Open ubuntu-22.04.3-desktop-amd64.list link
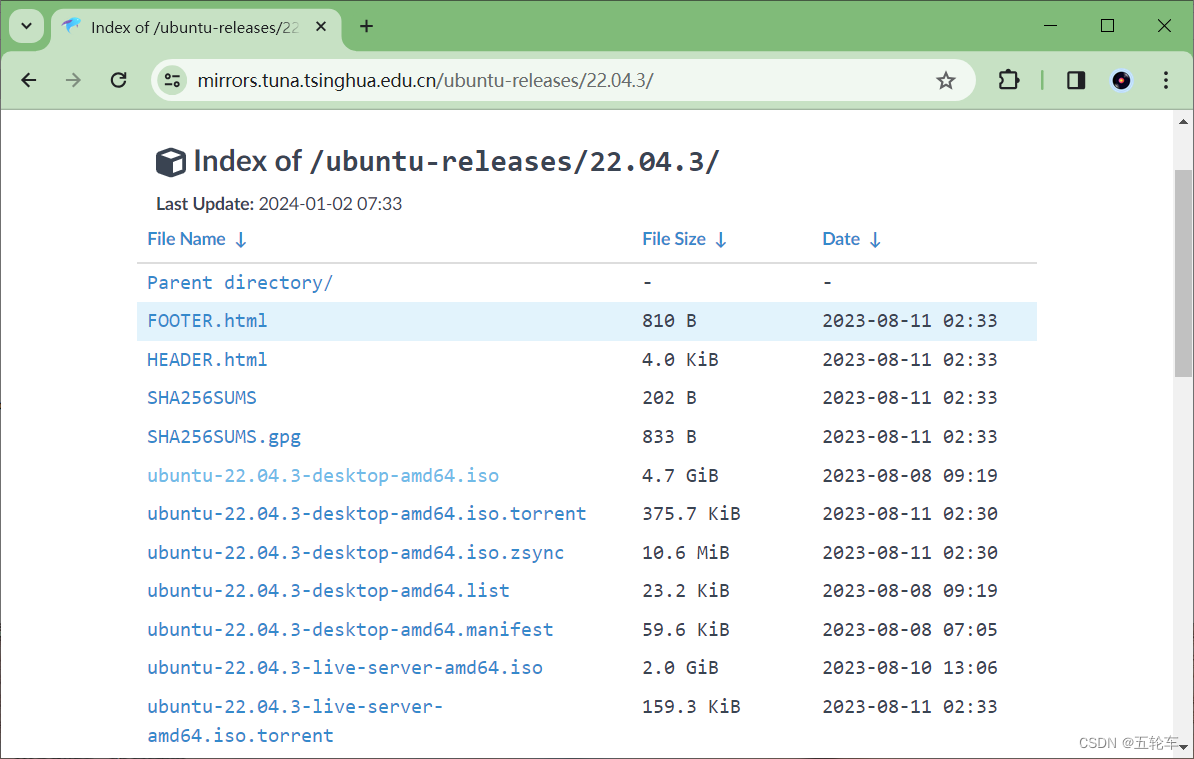Viewport: 1194px width, 759px height. (328, 591)
